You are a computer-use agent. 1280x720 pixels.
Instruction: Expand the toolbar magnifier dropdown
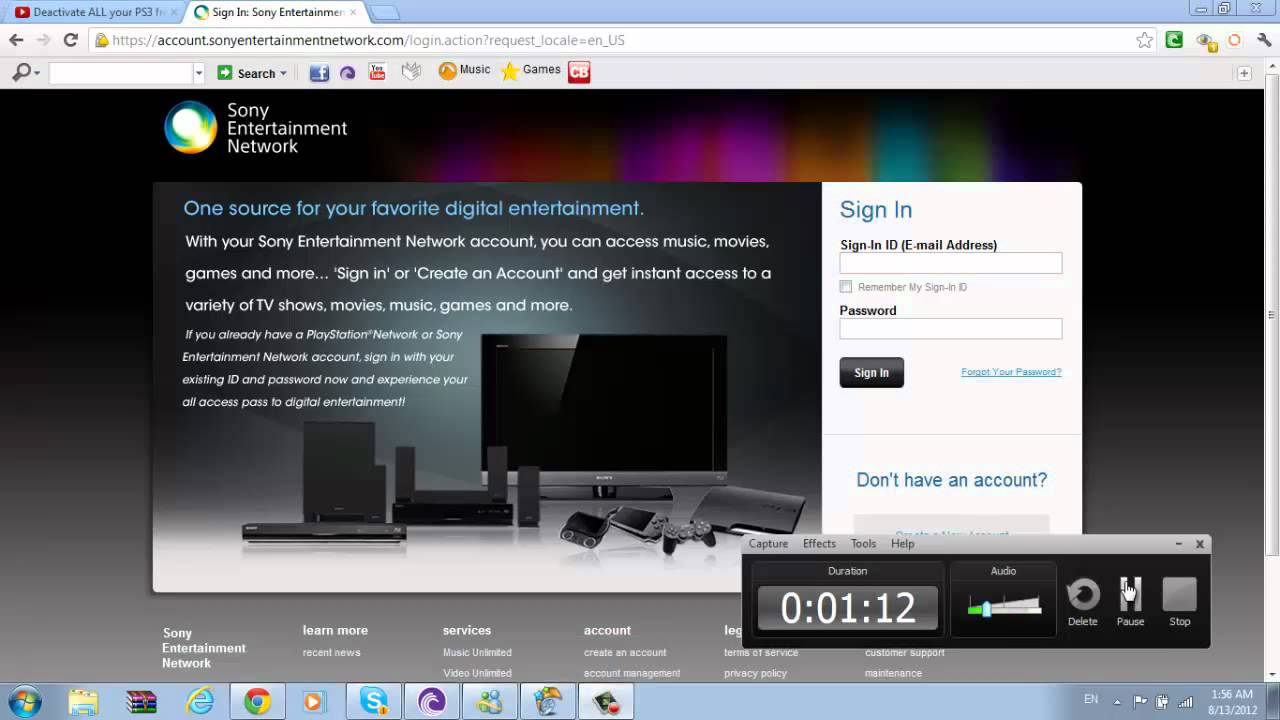(37, 73)
